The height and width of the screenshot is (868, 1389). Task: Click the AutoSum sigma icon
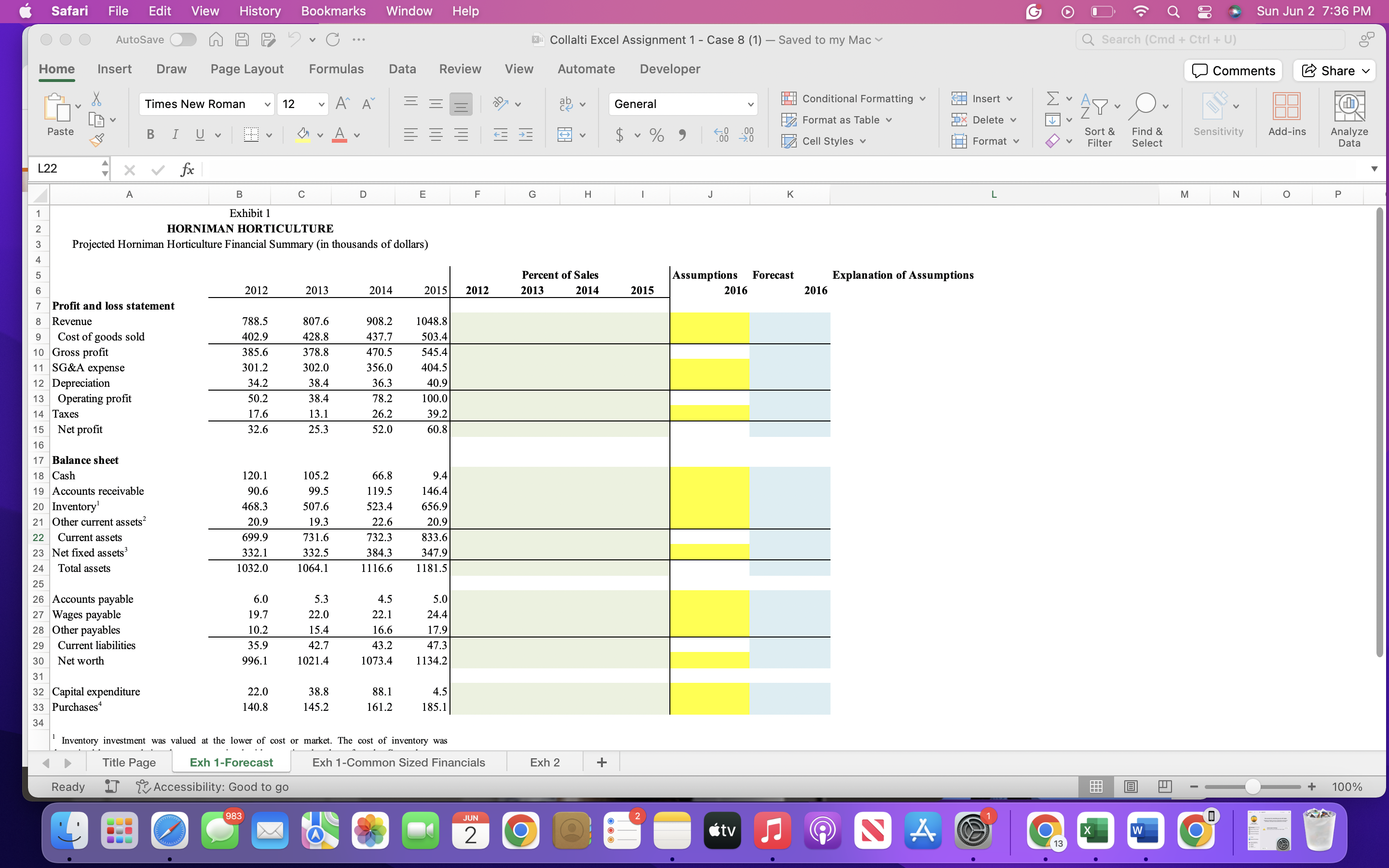pyautogui.click(x=1053, y=98)
